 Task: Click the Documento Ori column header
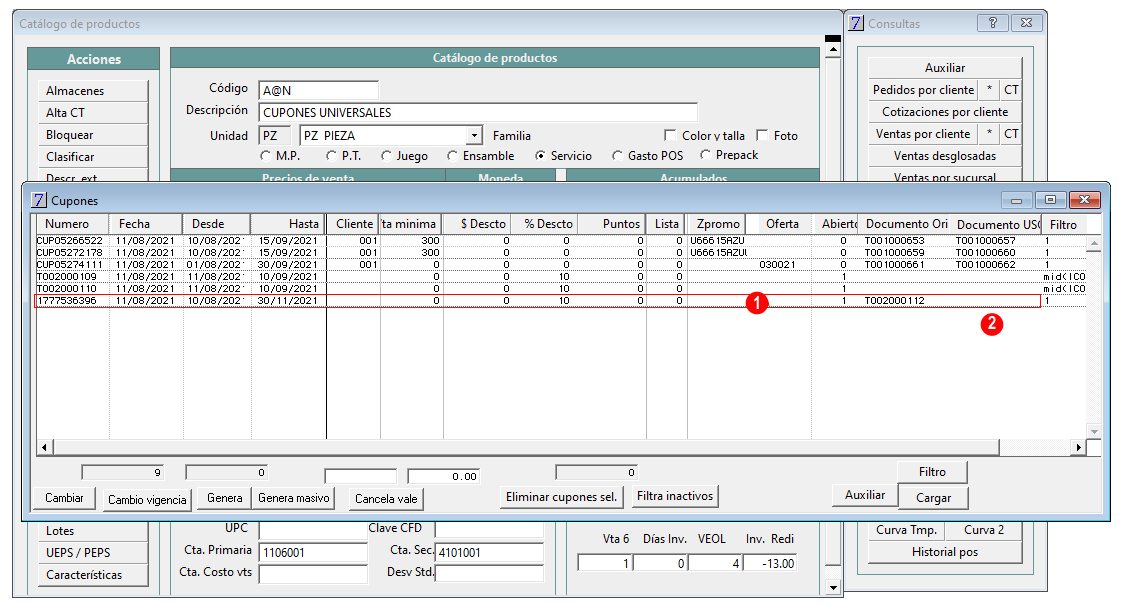[906, 223]
